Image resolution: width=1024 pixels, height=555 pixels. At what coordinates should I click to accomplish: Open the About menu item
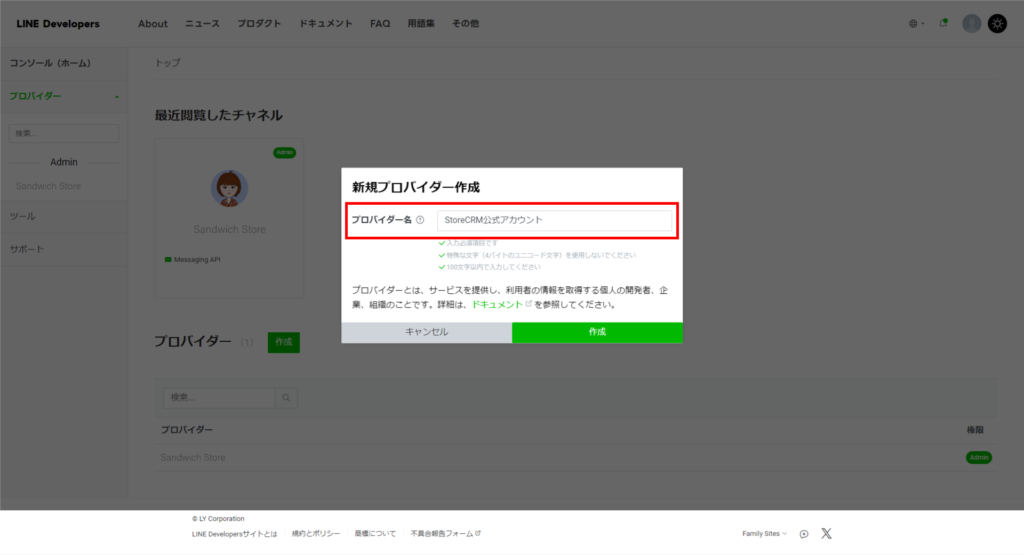point(152,24)
